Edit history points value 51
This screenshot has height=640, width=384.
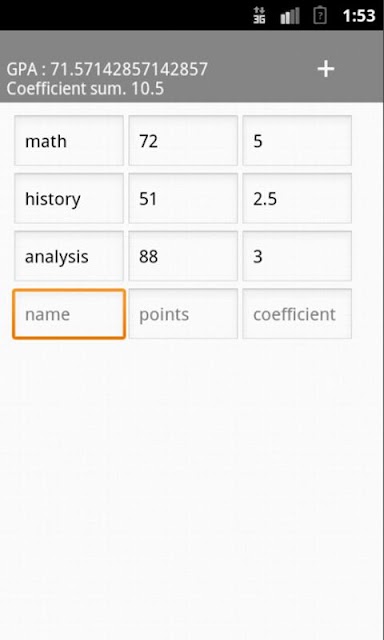pyautogui.click(x=183, y=198)
